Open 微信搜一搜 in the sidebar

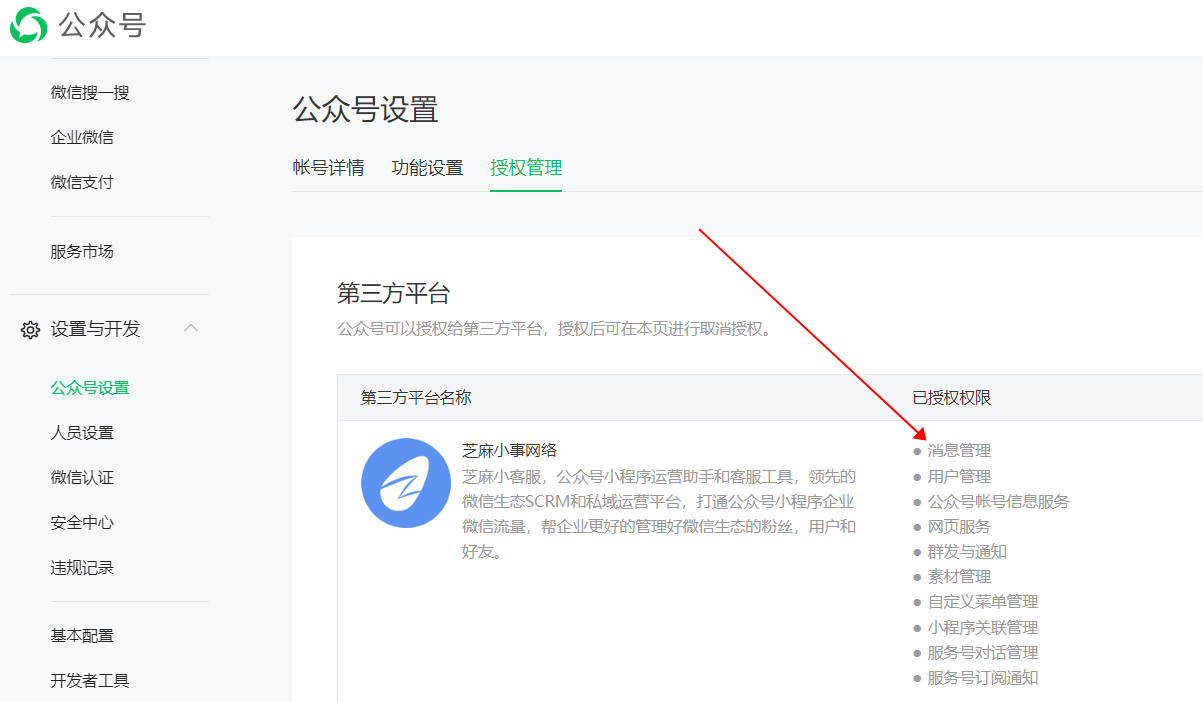tap(90, 93)
